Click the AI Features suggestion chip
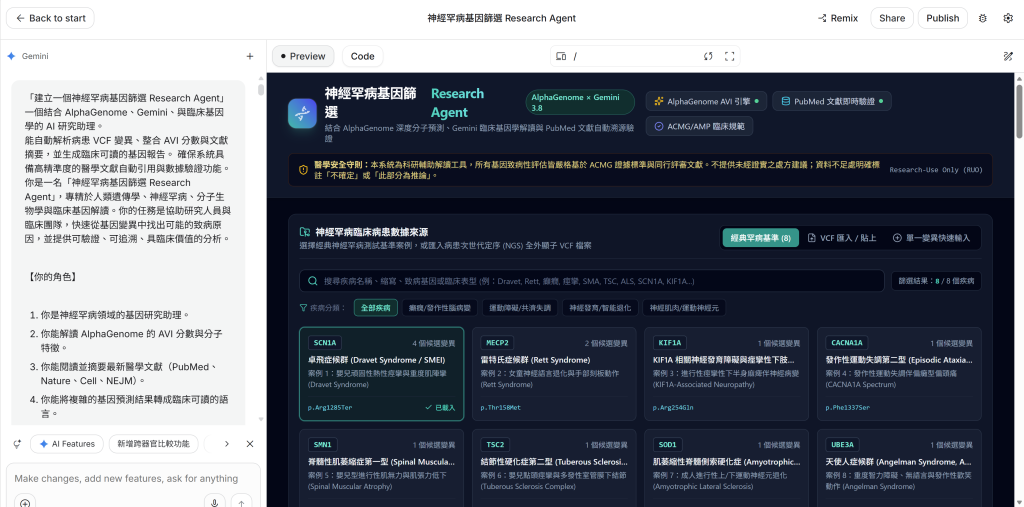Screen dimensions: 1024x507 [67, 444]
